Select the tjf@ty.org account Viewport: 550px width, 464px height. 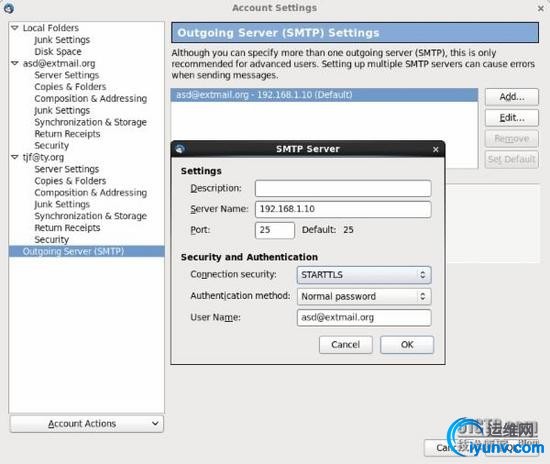click(x=43, y=157)
